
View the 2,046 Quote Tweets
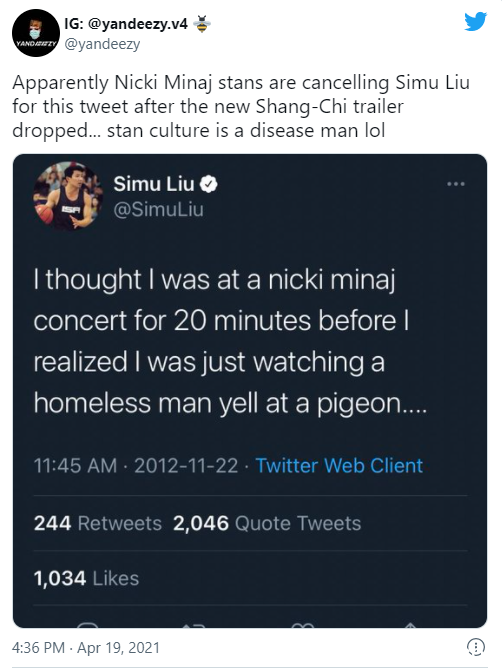[267, 523]
